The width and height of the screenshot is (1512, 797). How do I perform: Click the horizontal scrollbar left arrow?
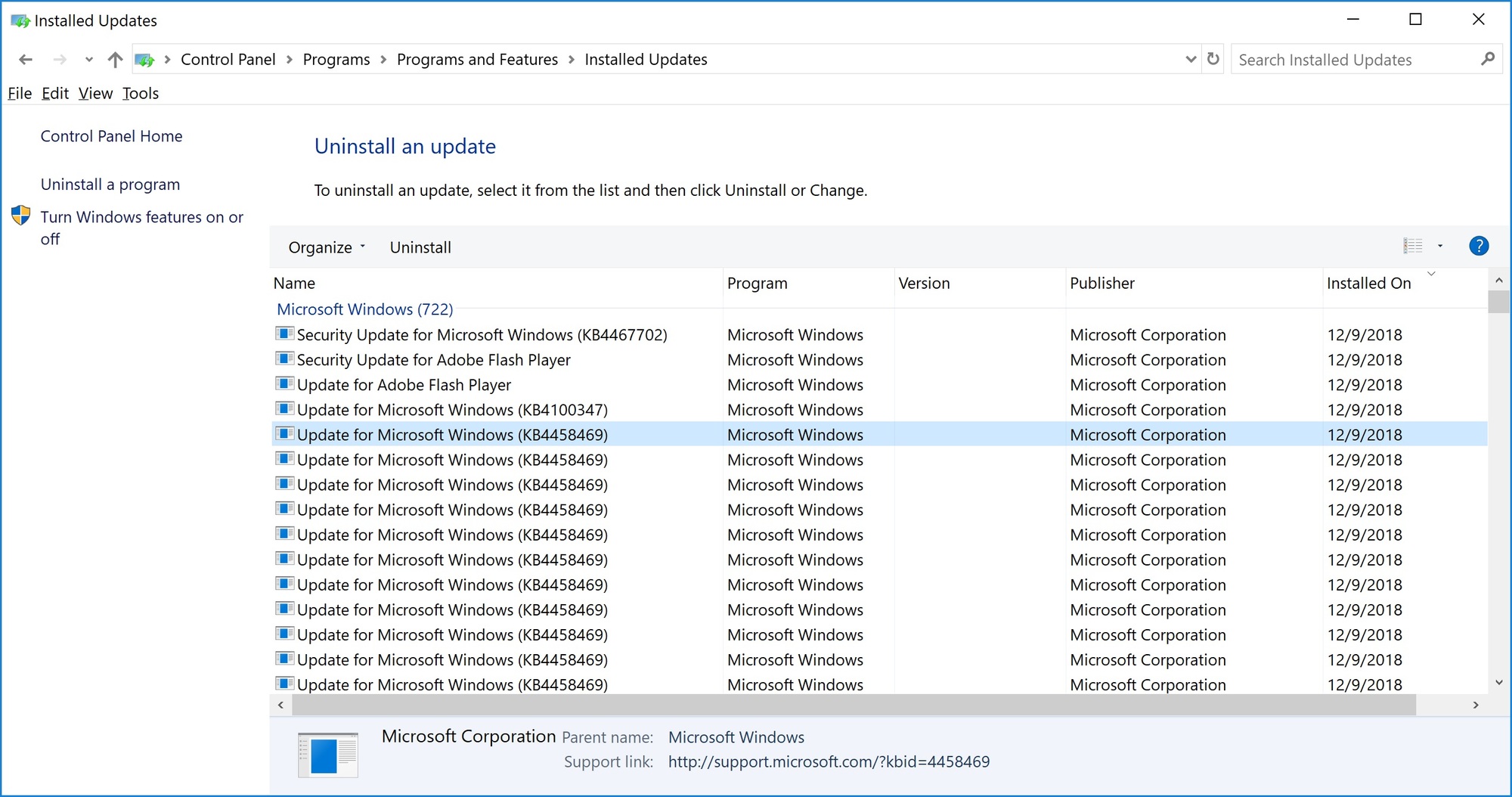(281, 705)
